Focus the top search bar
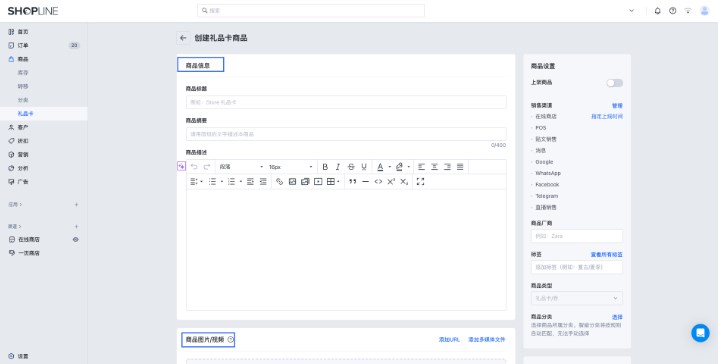 click(311, 11)
